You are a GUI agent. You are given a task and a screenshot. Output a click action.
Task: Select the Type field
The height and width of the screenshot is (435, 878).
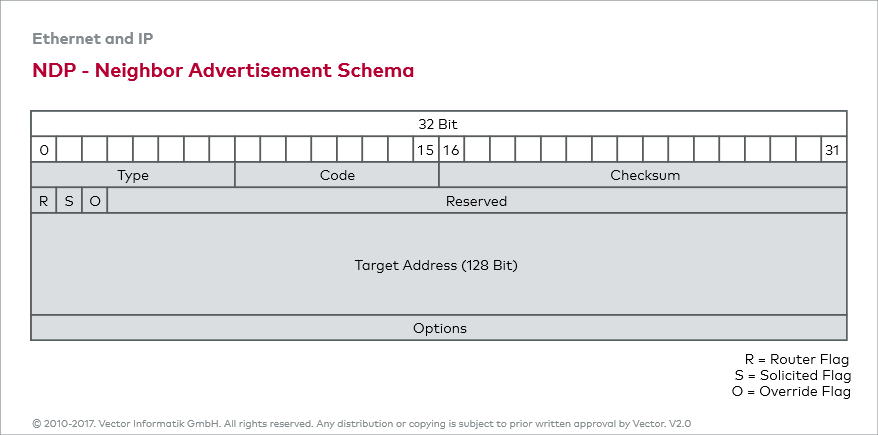coord(133,175)
